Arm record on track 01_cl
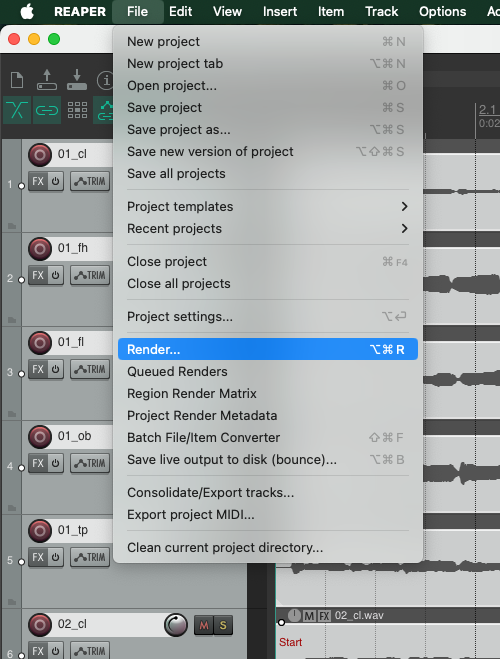Viewport: 500px width, 659px height. coord(40,155)
